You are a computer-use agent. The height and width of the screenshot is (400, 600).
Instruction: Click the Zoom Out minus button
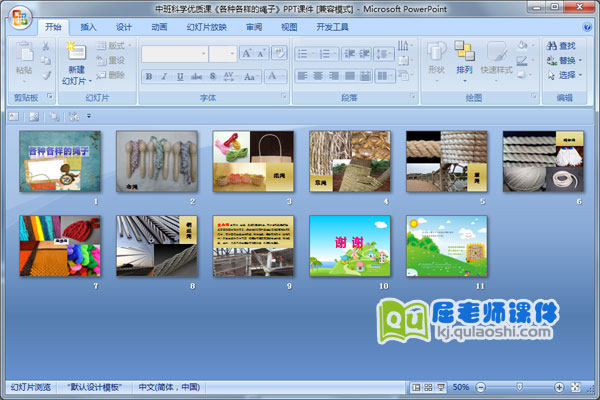point(481,387)
